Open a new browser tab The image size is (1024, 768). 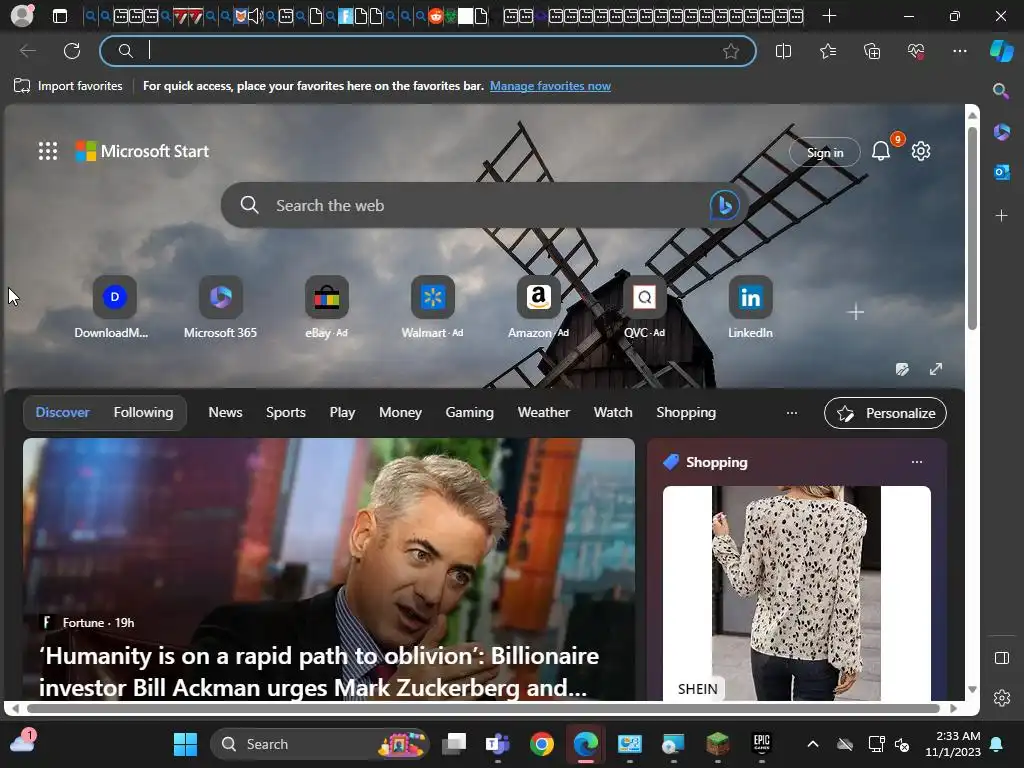tap(829, 16)
